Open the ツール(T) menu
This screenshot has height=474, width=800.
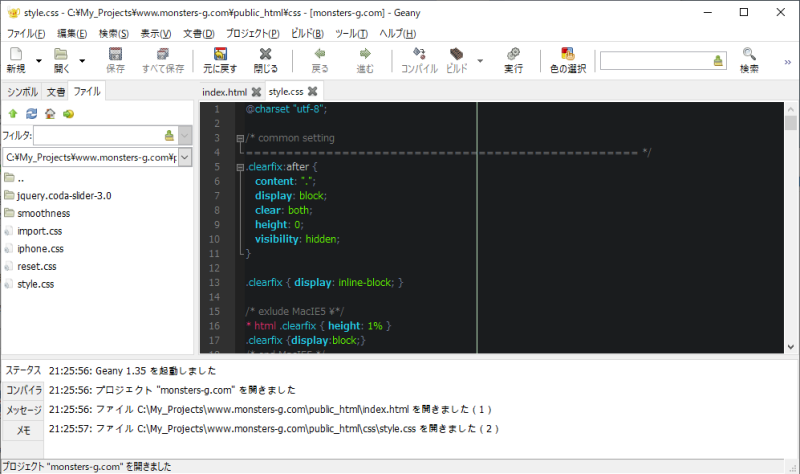[x=352, y=34]
